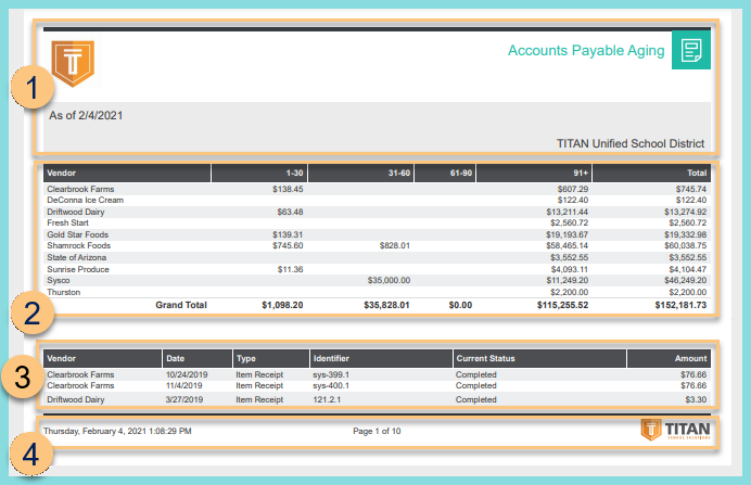
Task: Click the $115,255.52 total in 91+ column
Action: coord(563,305)
